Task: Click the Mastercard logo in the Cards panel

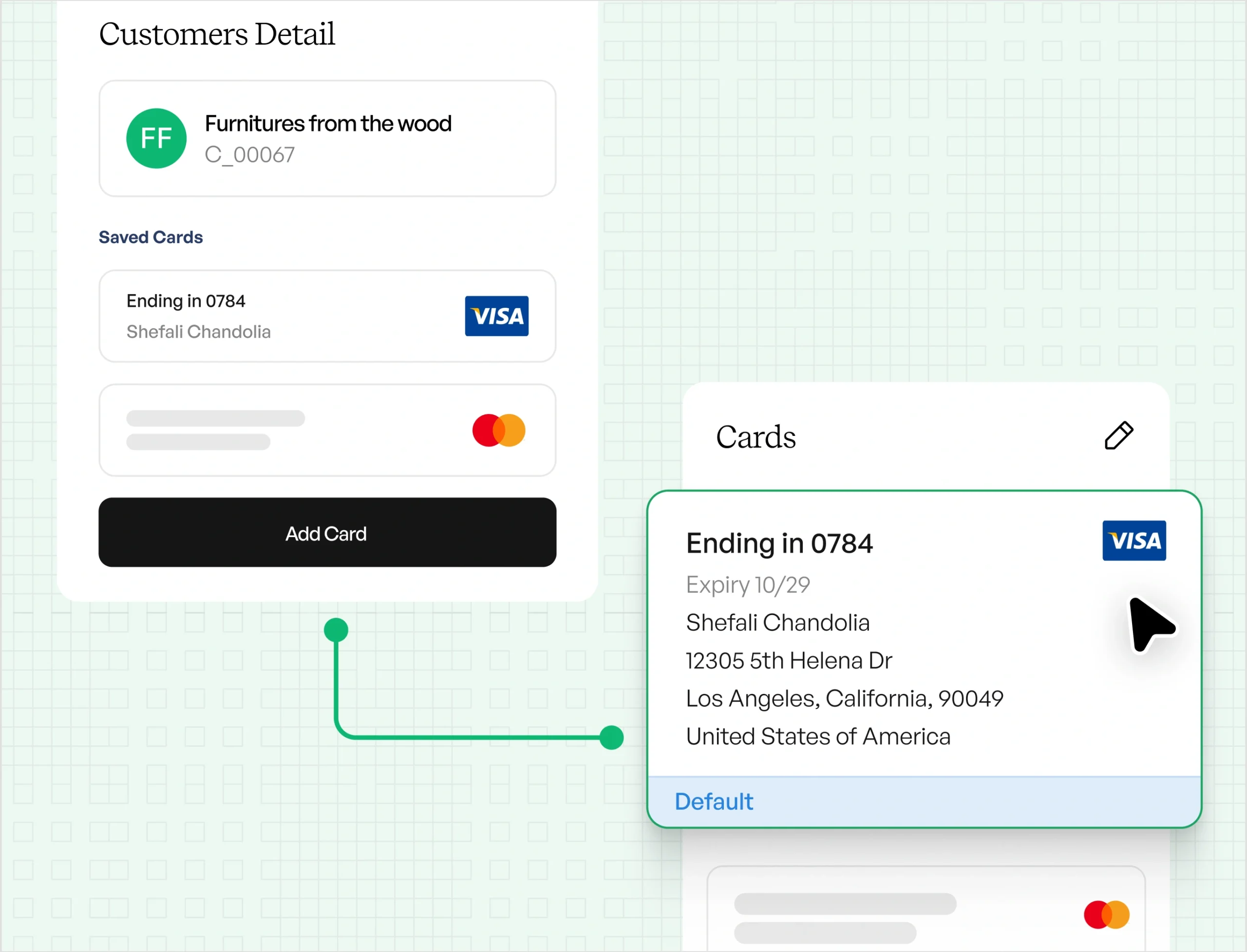Action: tap(1106, 915)
